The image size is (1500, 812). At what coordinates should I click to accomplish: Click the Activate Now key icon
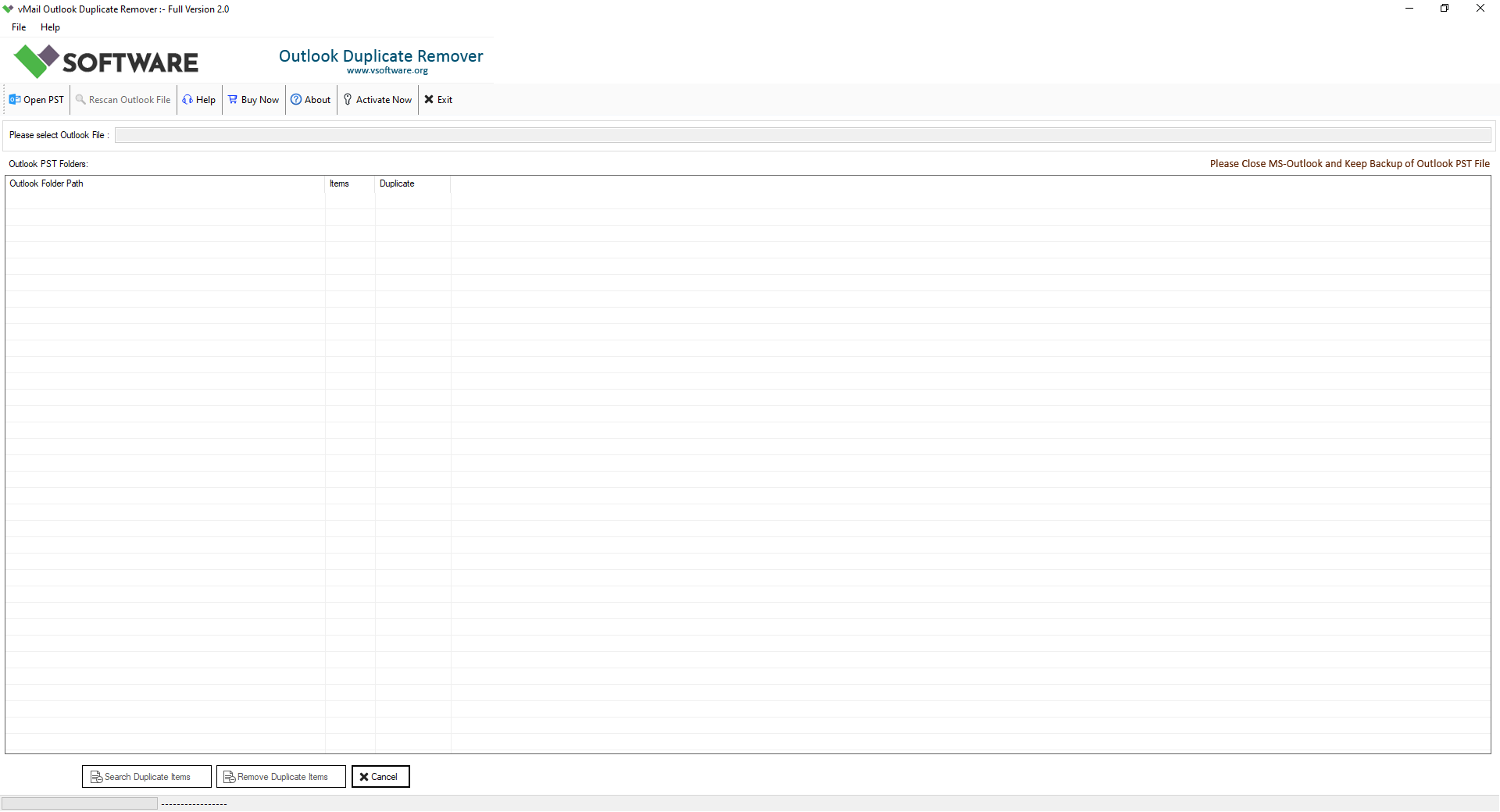click(348, 99)
